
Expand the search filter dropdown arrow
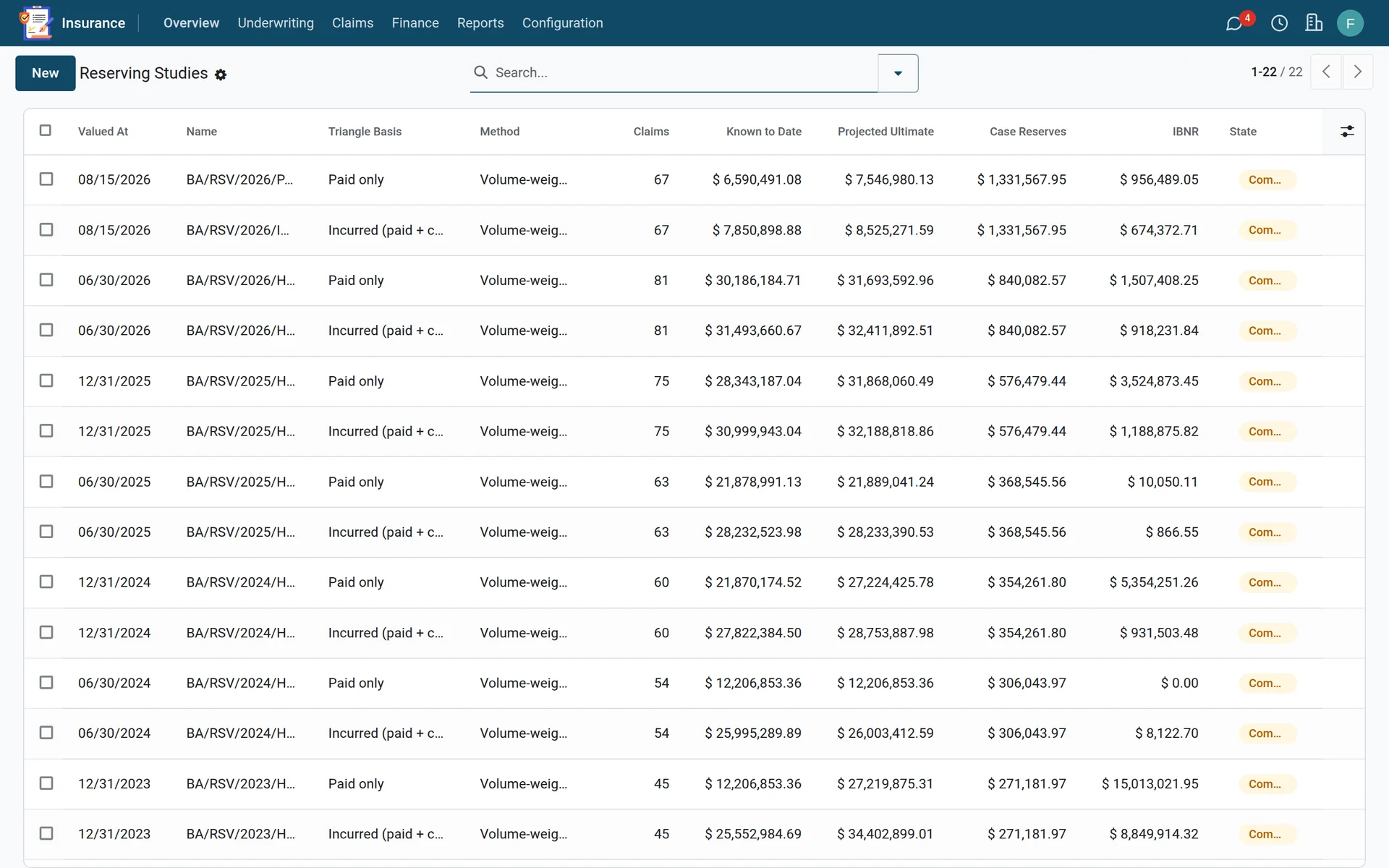(x=898, y=73)
